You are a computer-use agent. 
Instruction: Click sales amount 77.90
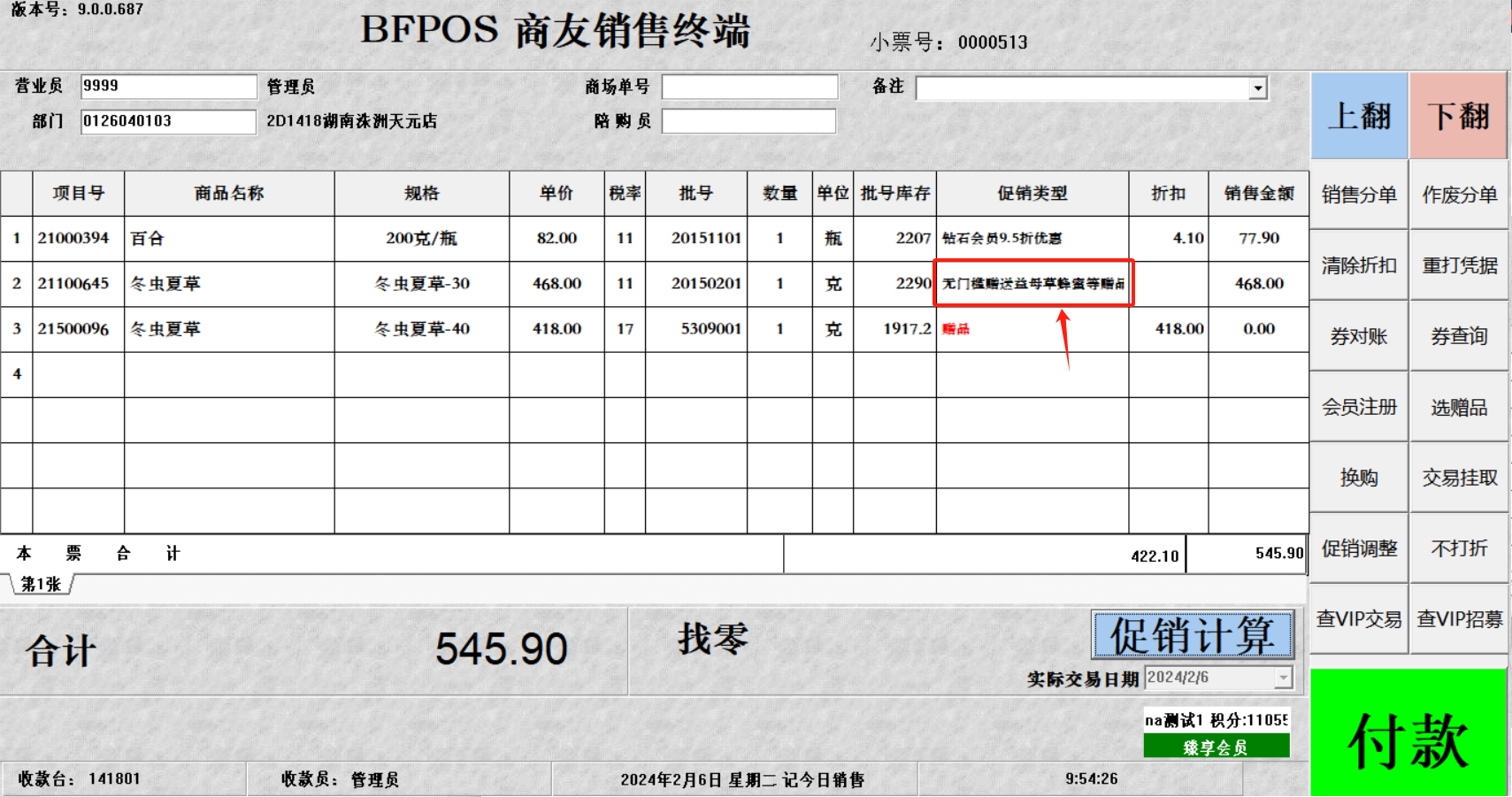(x=1259, y=239)
